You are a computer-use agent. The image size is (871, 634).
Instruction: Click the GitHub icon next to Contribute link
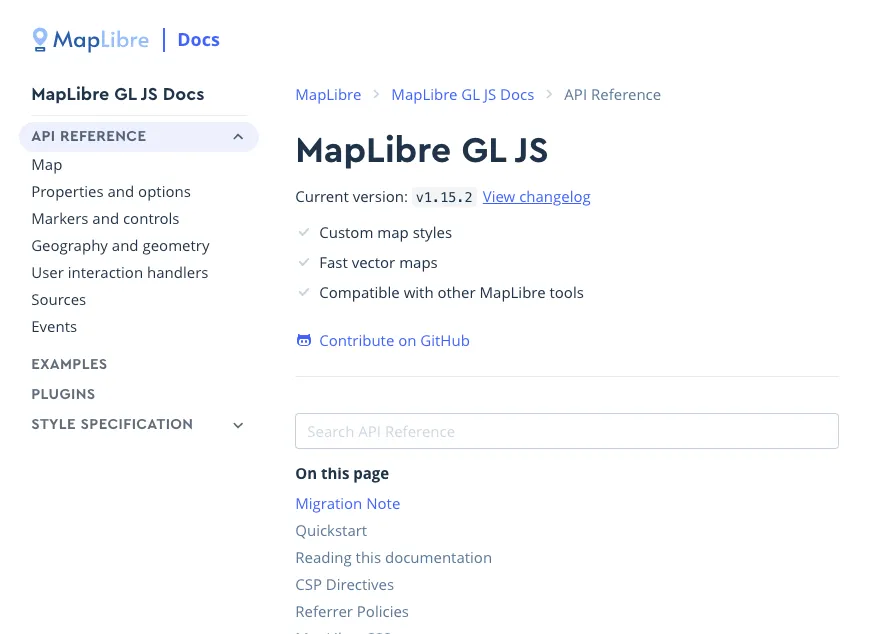(x=304, y=340)
